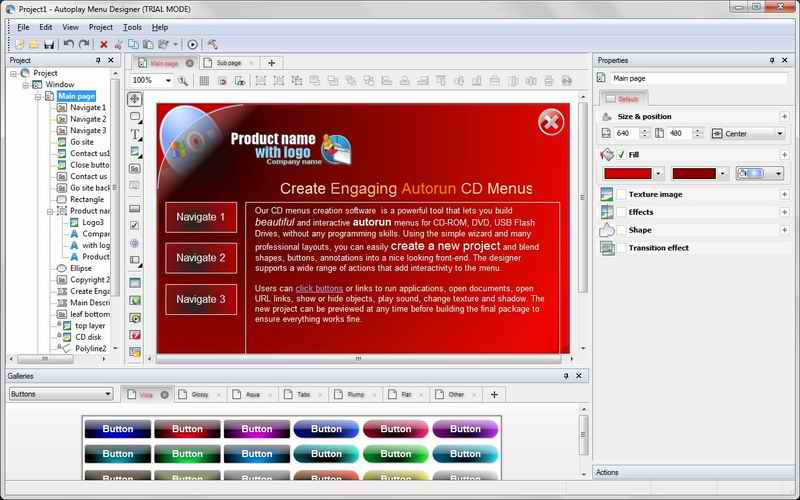
Task: Open the Project menu
Action: pyautogui.click(x=100, y=27)
